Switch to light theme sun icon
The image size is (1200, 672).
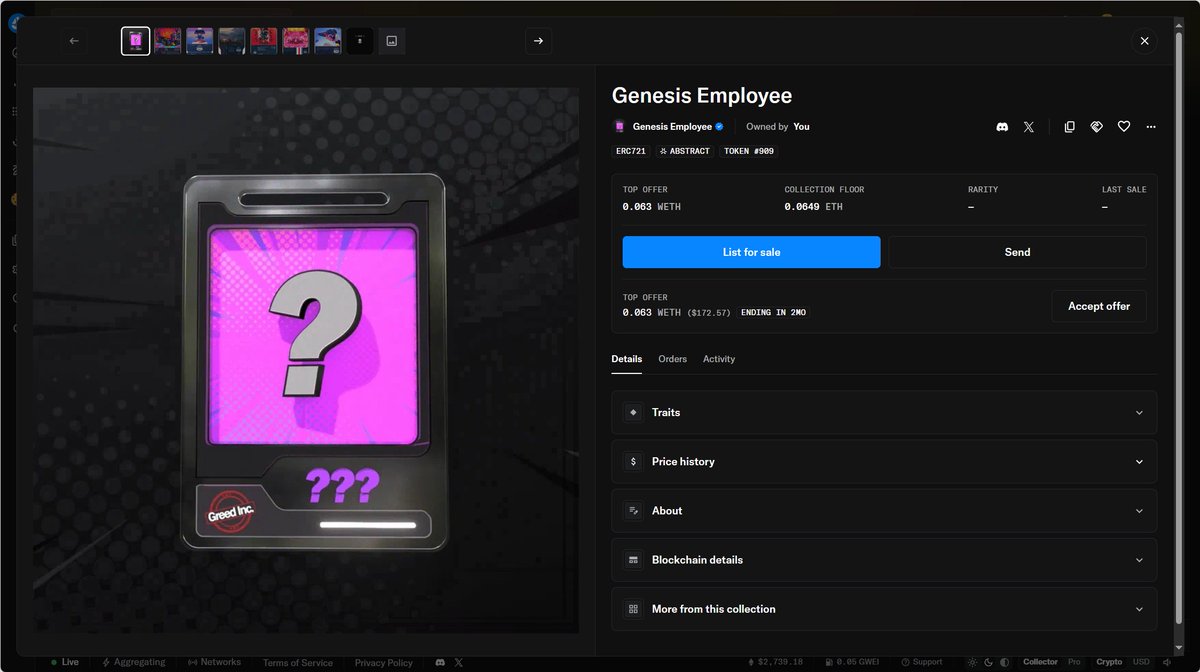click(972, 662)
